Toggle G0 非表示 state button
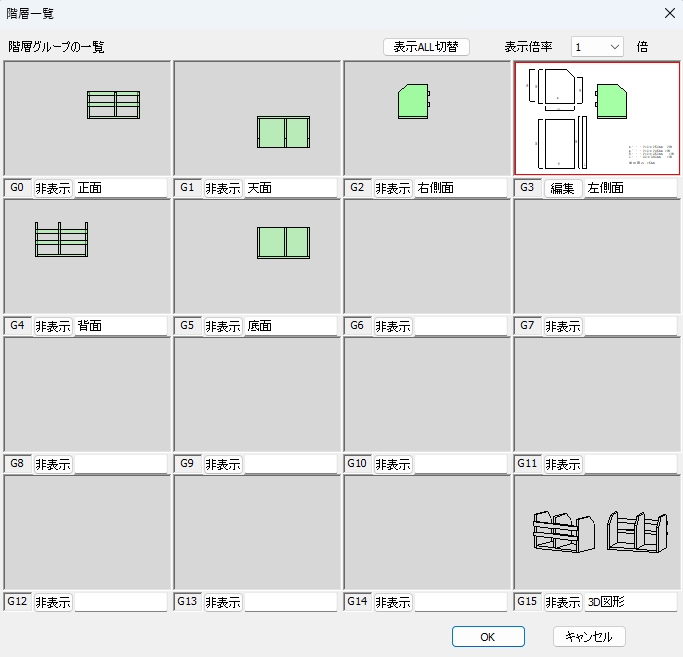The image size is (683, 657). 53,188
